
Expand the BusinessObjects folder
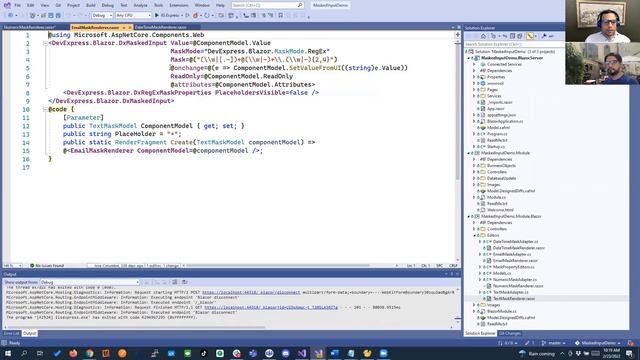[474, 166]
